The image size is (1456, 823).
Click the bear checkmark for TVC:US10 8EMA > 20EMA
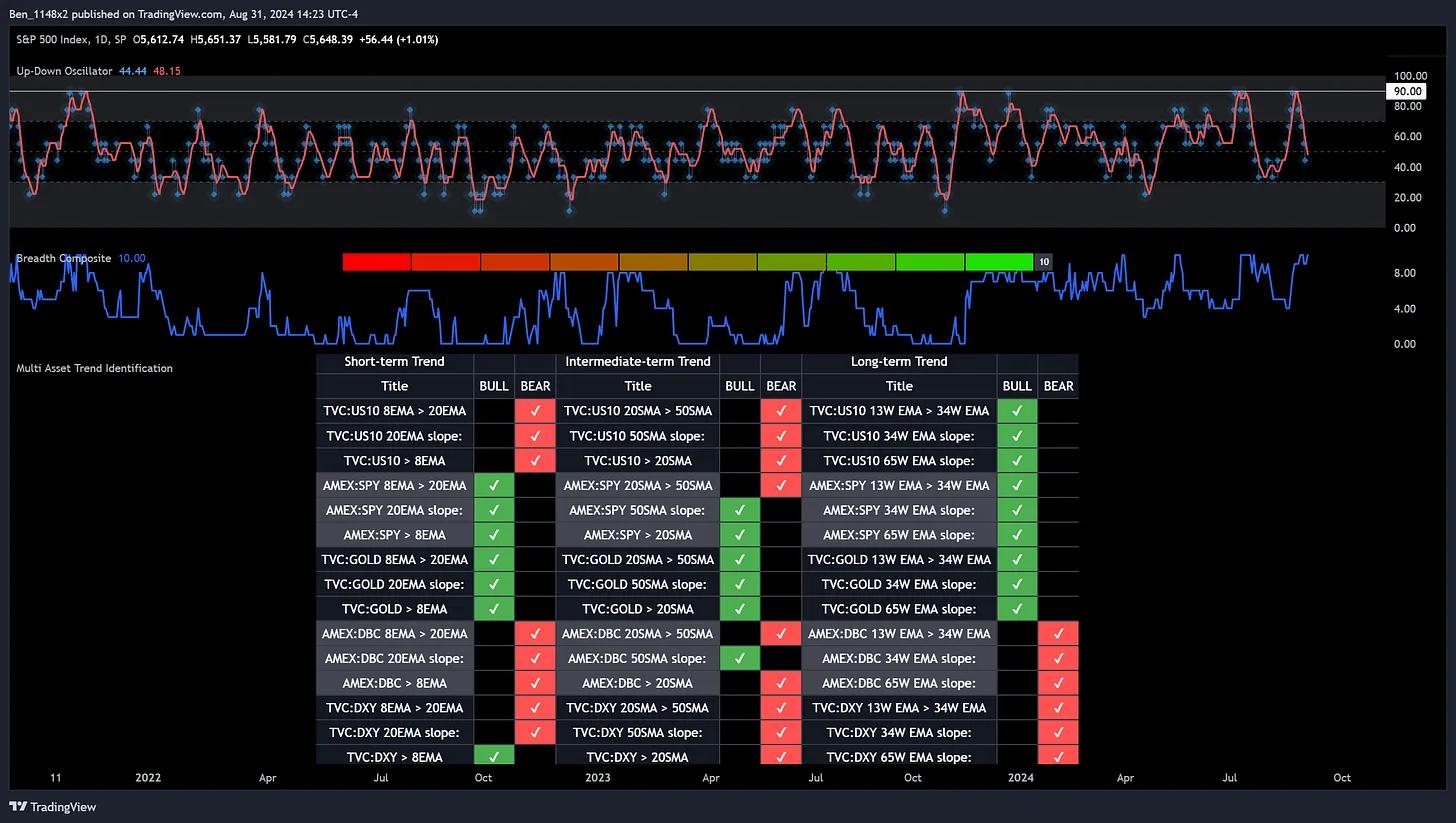click(535, 411)
